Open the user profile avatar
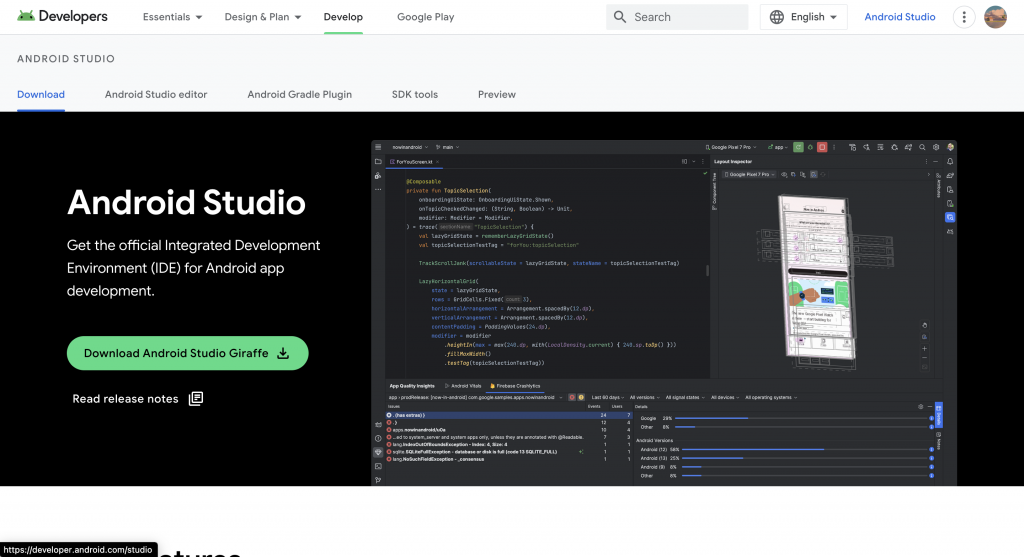 [995, 17]
